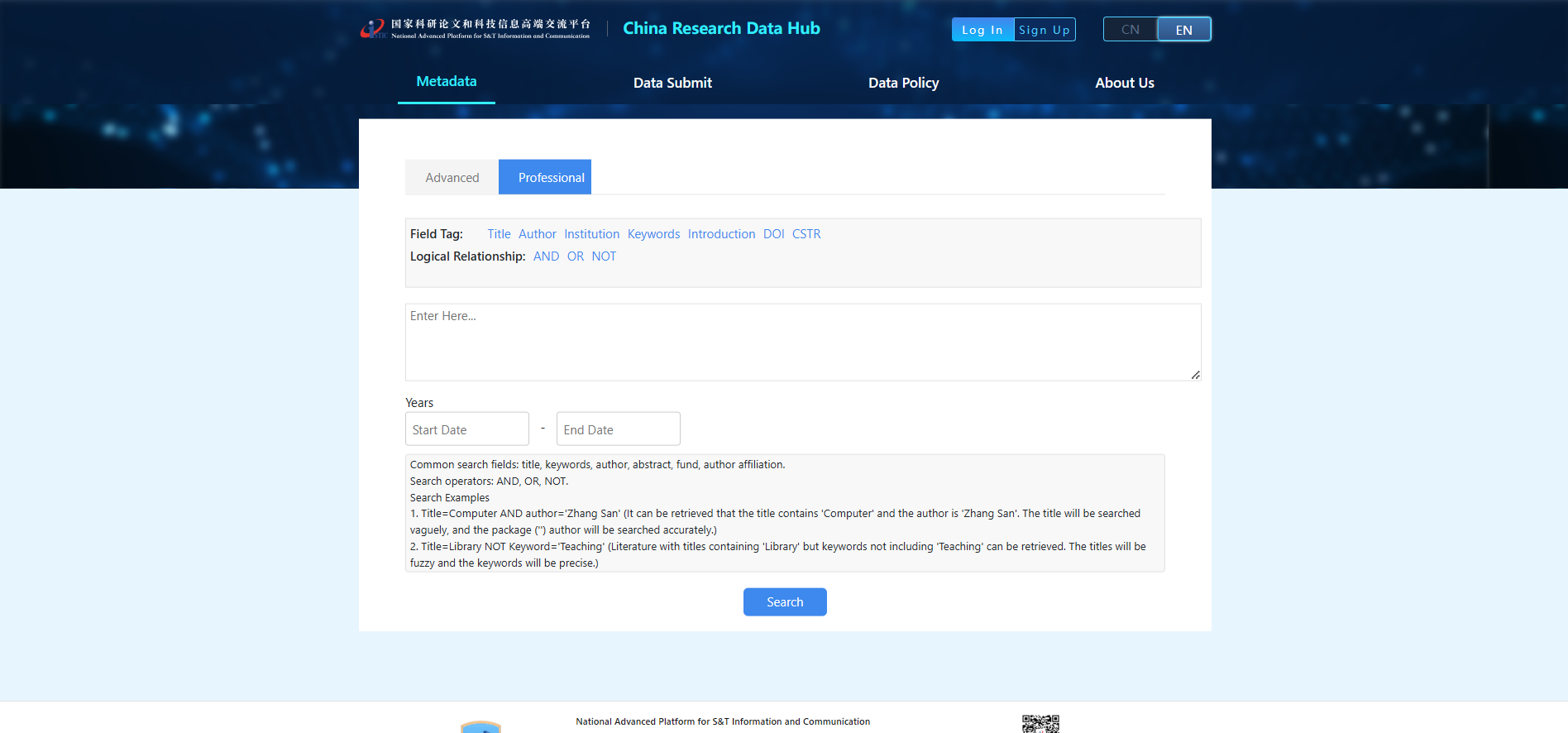Click the QR code in footer
Viewport: 1568px width, 733px height.
(1040, 724)
